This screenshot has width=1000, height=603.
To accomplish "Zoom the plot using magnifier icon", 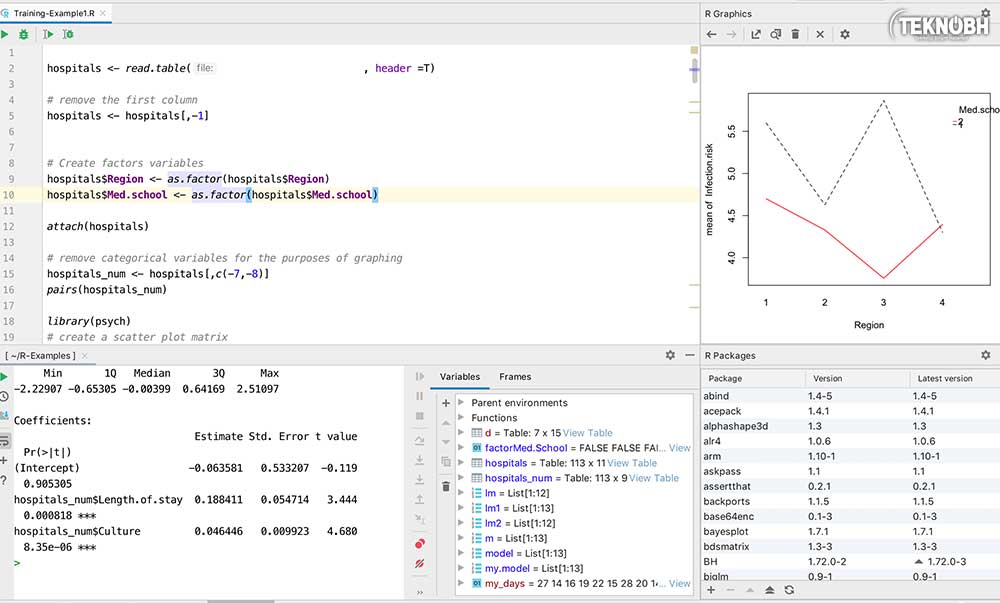I will 775,34.
